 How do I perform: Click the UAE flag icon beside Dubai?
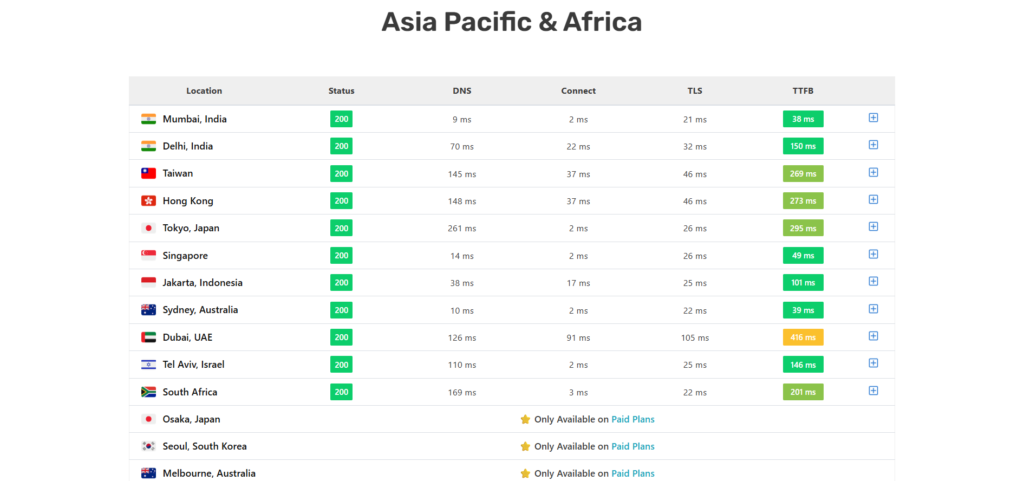[148, 337]
